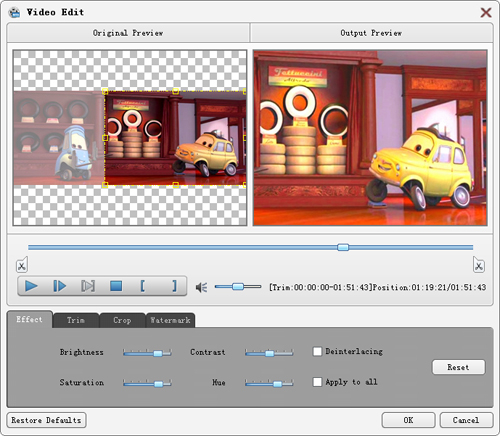
Task: Click the output preview image
Action: 370,138
